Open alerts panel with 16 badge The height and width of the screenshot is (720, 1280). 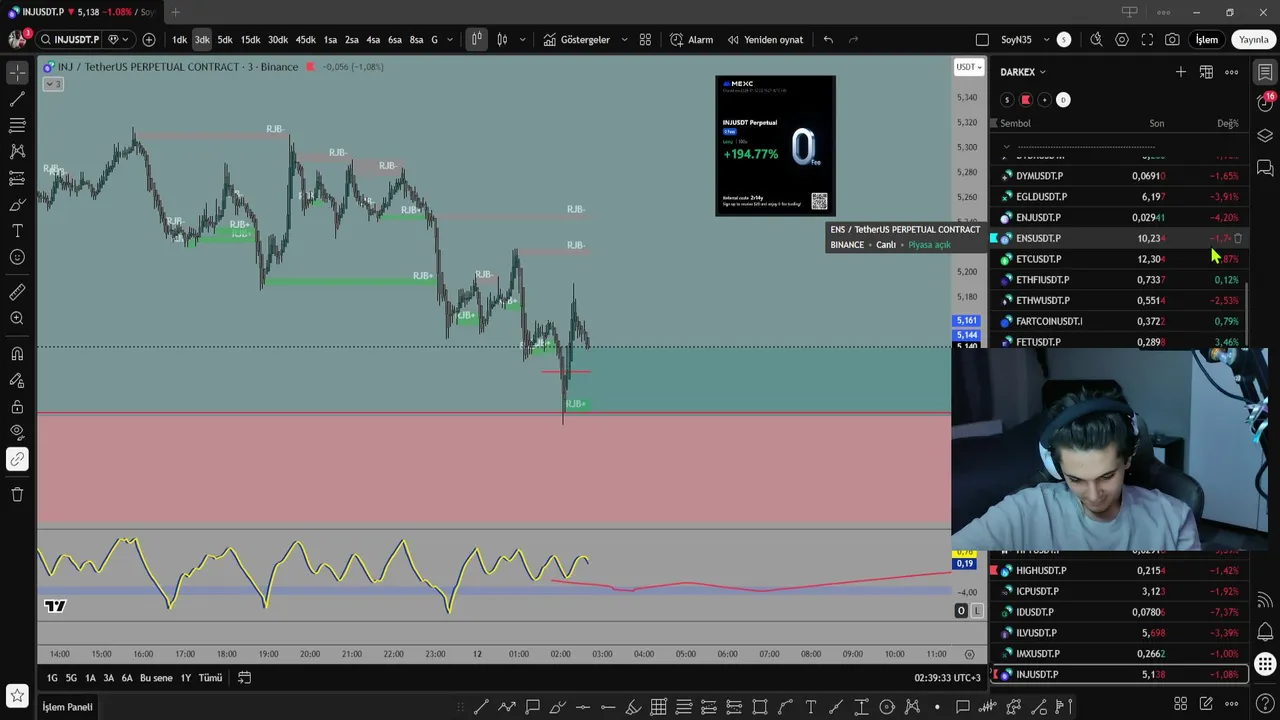(1265, 102)
